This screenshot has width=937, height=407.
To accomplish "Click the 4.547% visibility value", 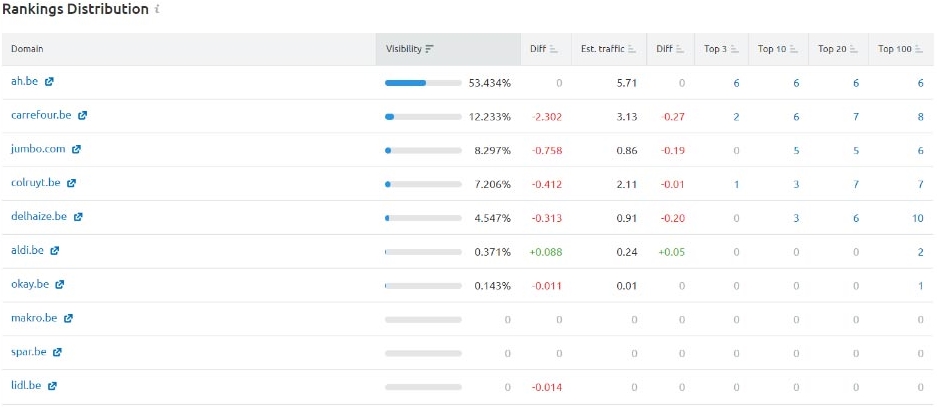I will [x=492, y=219].
